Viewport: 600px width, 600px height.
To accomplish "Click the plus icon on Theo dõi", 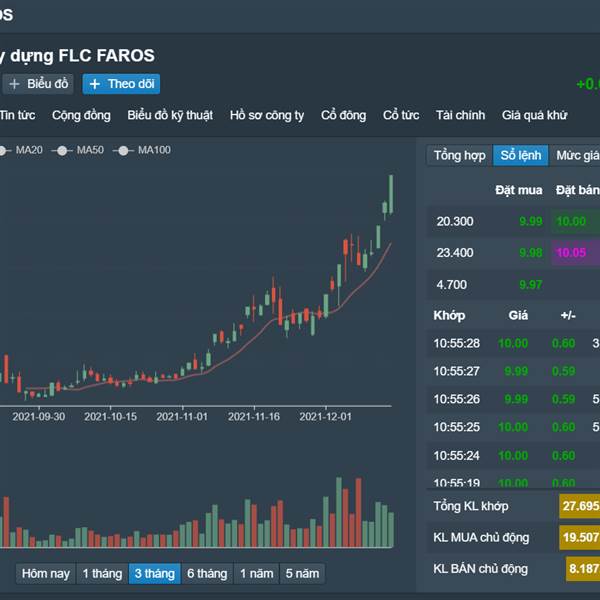I will (x=95, y=84).
